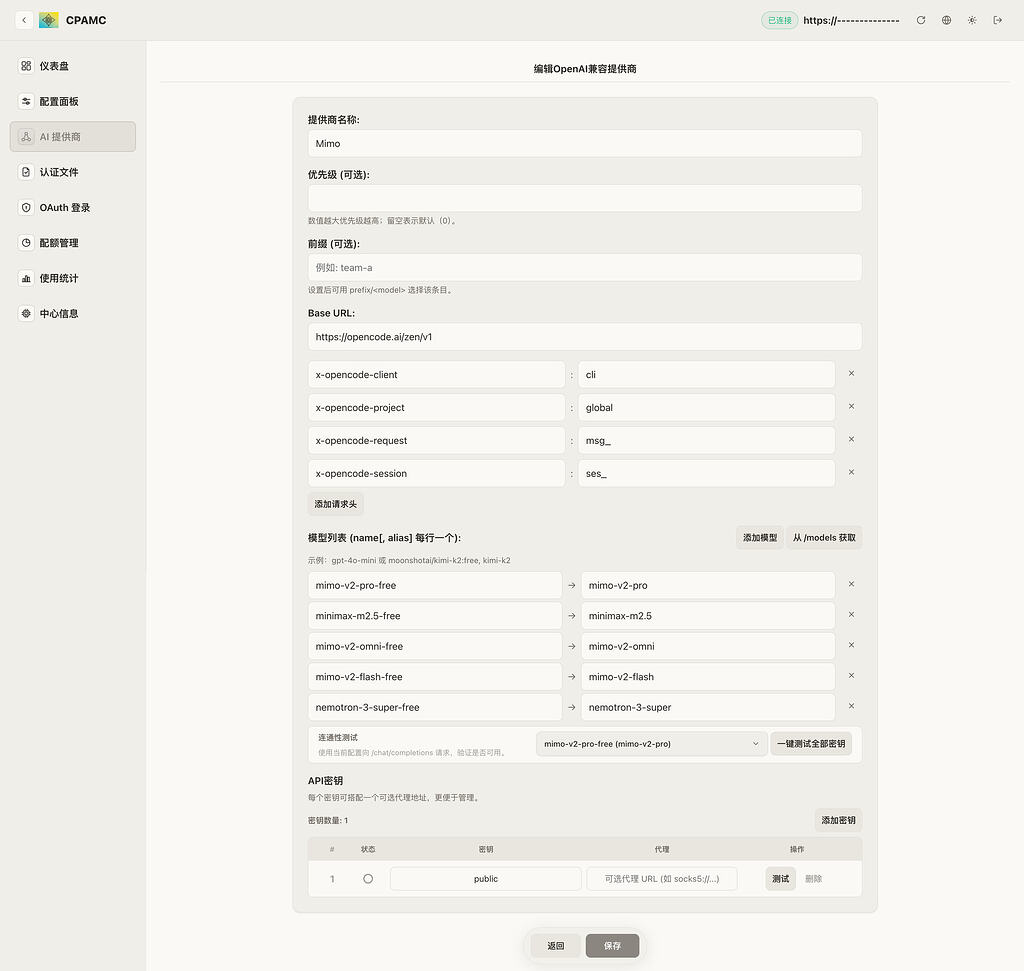Click 一键测试全部密钥 button
The image size is (1024, 971).
pyautogui.click(x=811, y=744)
